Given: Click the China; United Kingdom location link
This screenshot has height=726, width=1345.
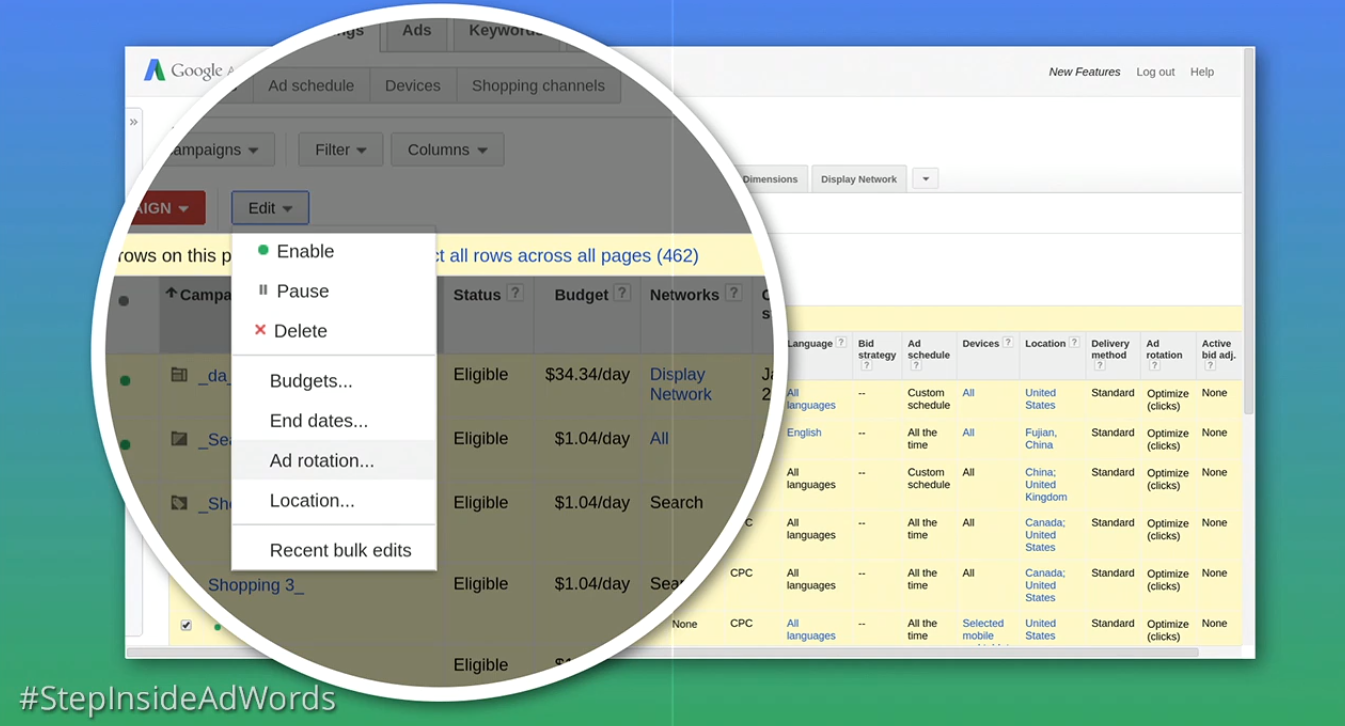Looking at the screenshot, I should (1046, 485).
